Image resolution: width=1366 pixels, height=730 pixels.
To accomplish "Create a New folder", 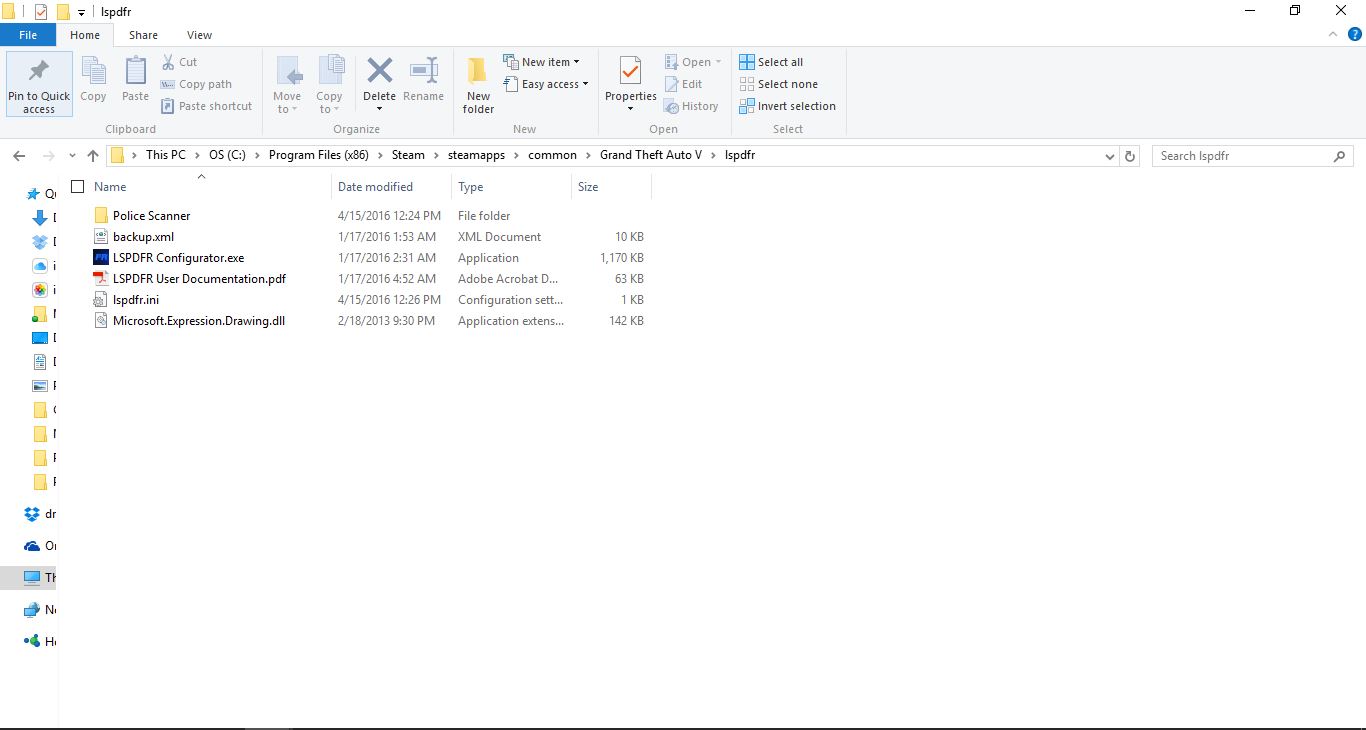I will [478, 85].
